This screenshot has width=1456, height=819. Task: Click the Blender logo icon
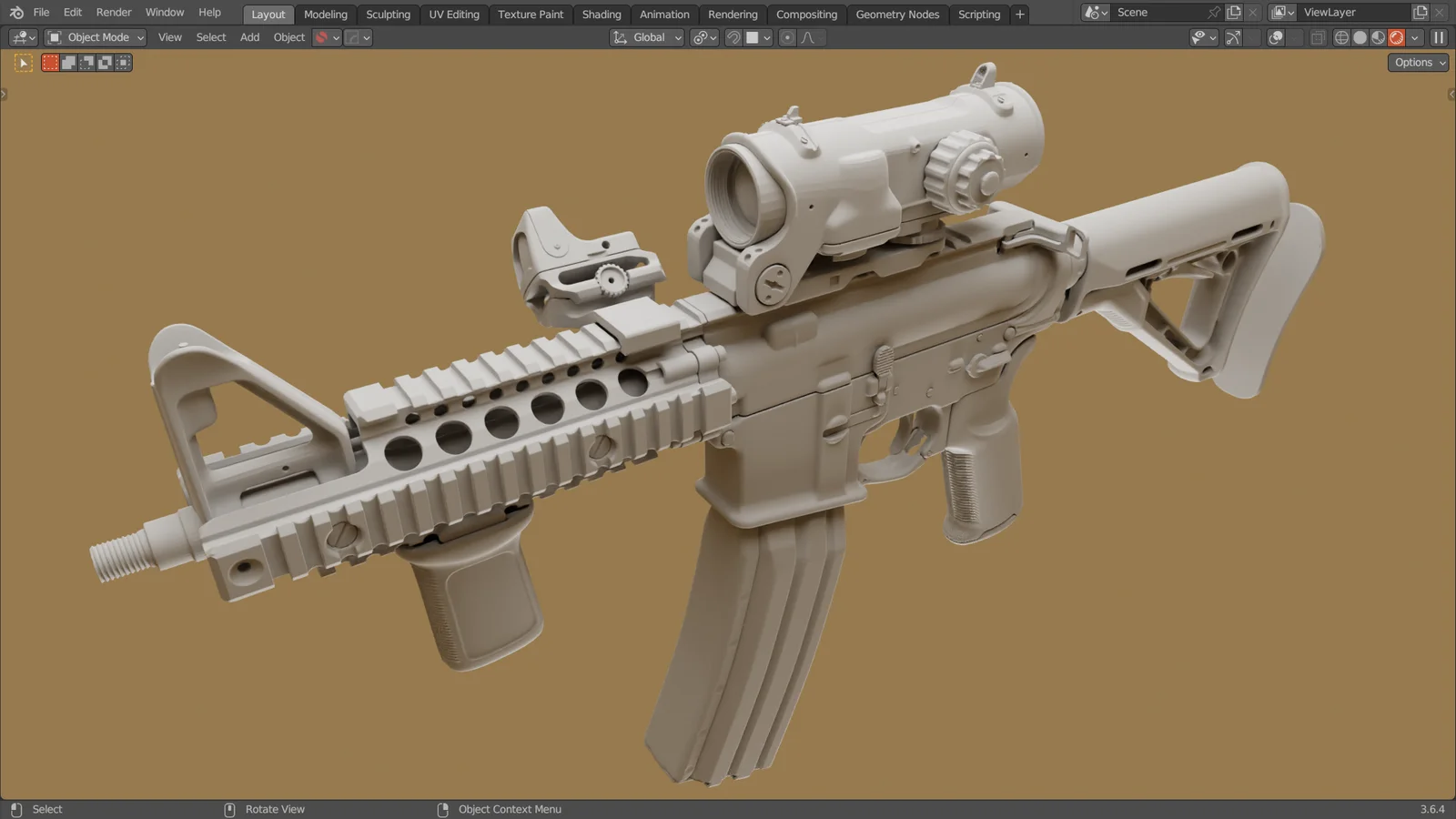coord(15,13)
